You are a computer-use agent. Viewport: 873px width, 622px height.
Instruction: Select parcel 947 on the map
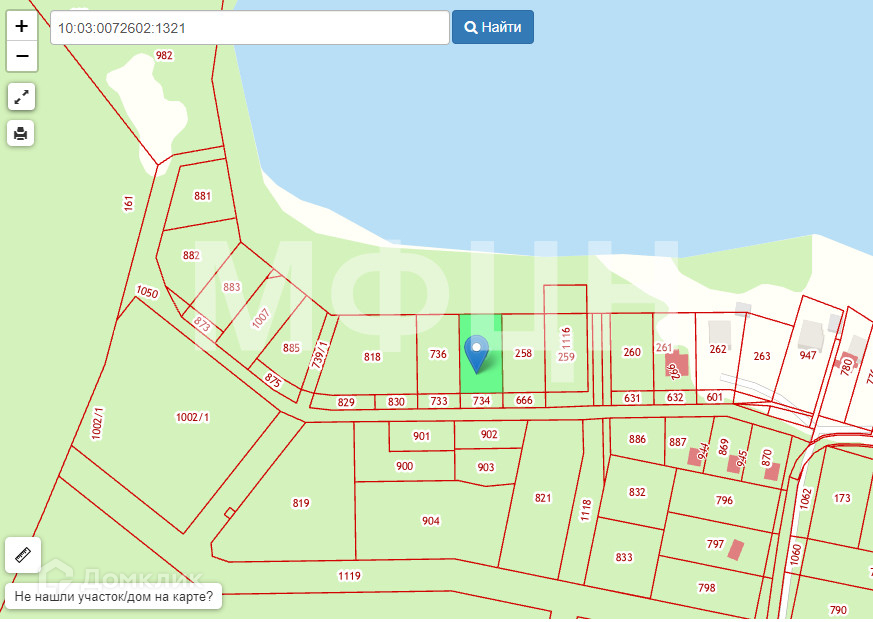808,355
